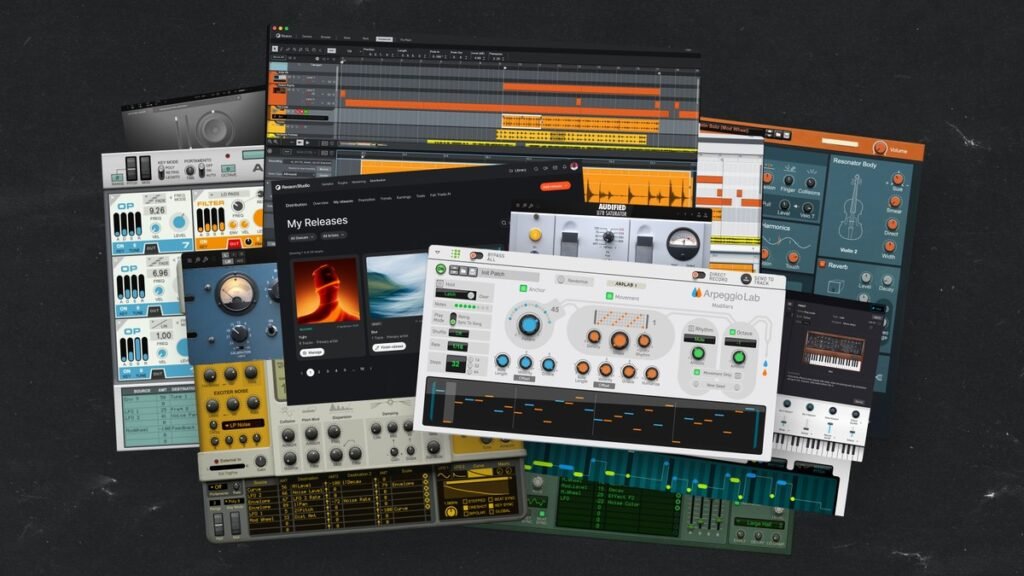The width and height of the screenshot is (1024, 576).
Task: Click the Randomize button in ArpeggioLab
Action: click(573, 280)
